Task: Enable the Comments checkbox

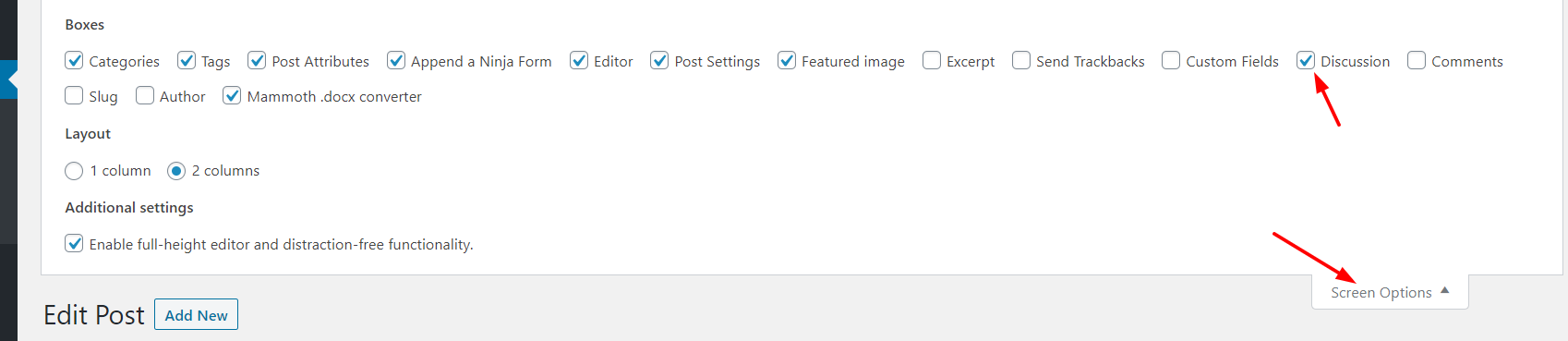Action: coord(1417,61)
